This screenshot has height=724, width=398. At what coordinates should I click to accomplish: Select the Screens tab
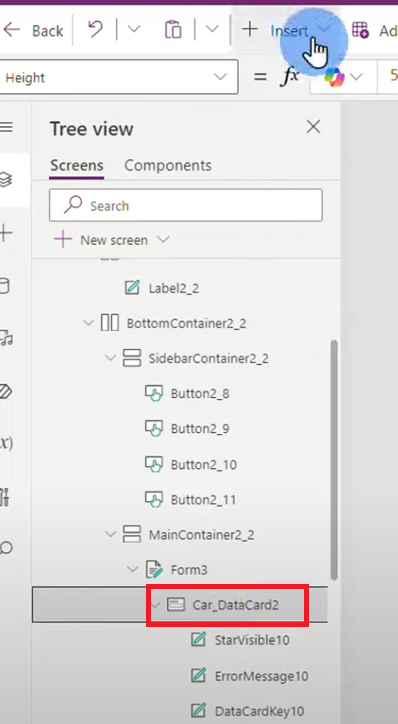click(77, 165)
